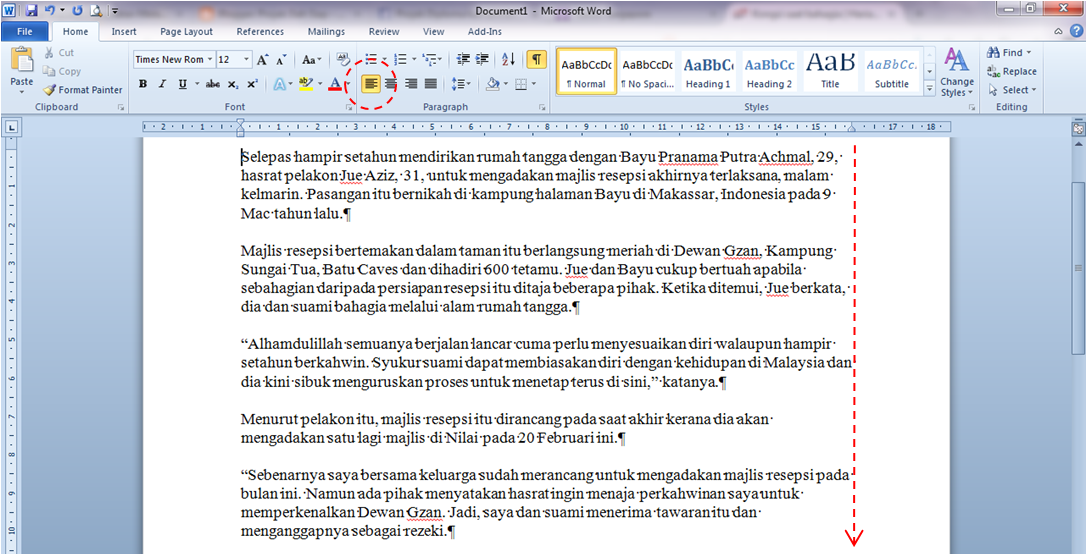Toggle Italic formatting

tap(162, 84)
